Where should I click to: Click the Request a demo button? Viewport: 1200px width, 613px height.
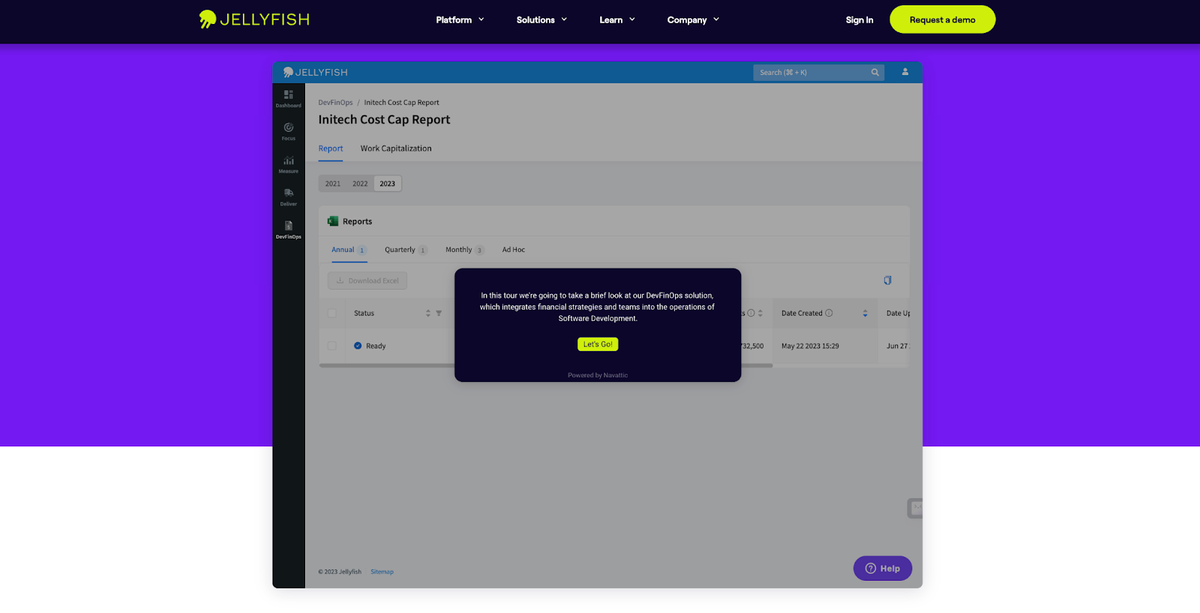(x=942, y=19)
